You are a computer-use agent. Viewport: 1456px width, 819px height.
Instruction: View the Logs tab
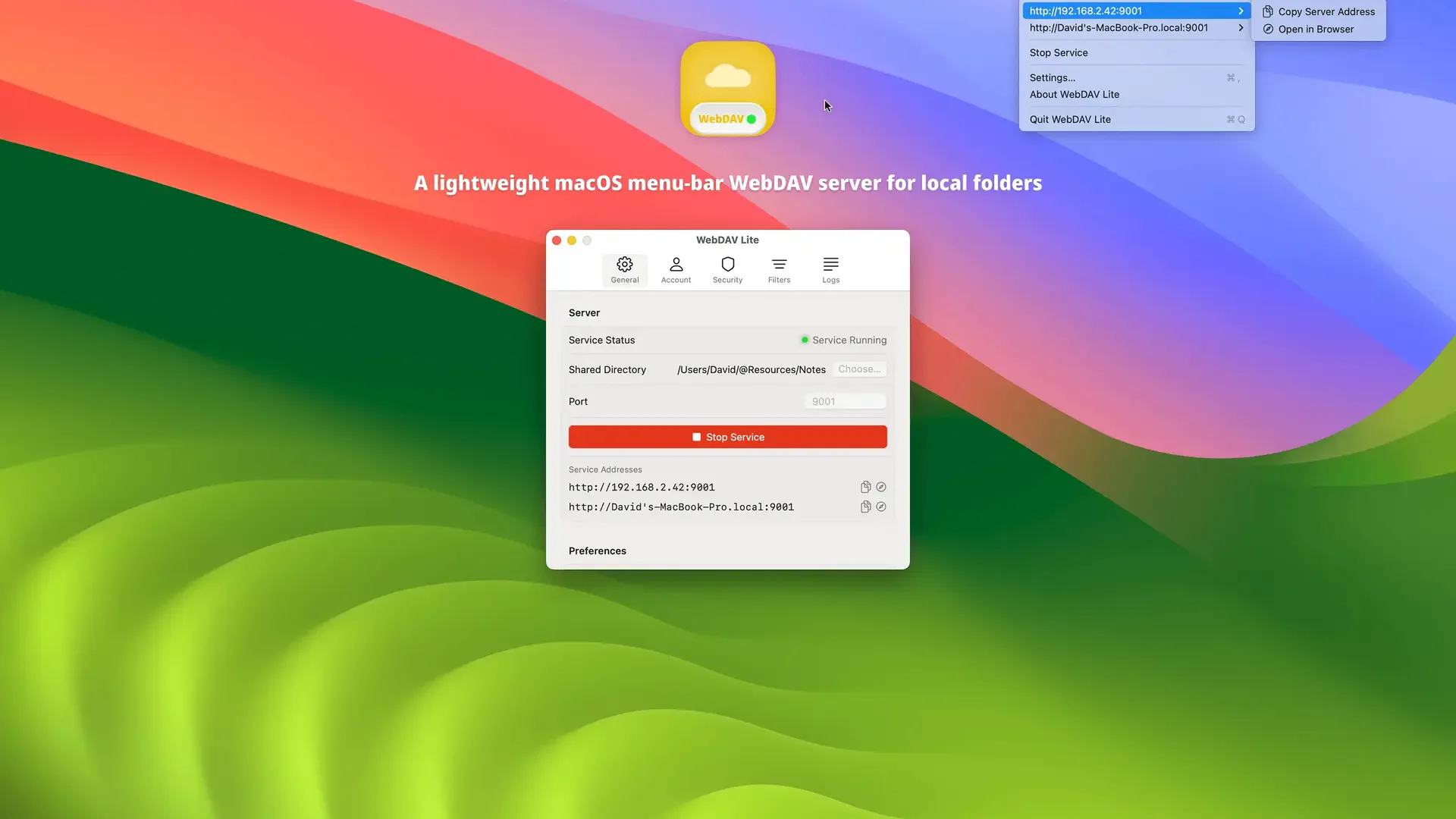[x=830, y=270]
